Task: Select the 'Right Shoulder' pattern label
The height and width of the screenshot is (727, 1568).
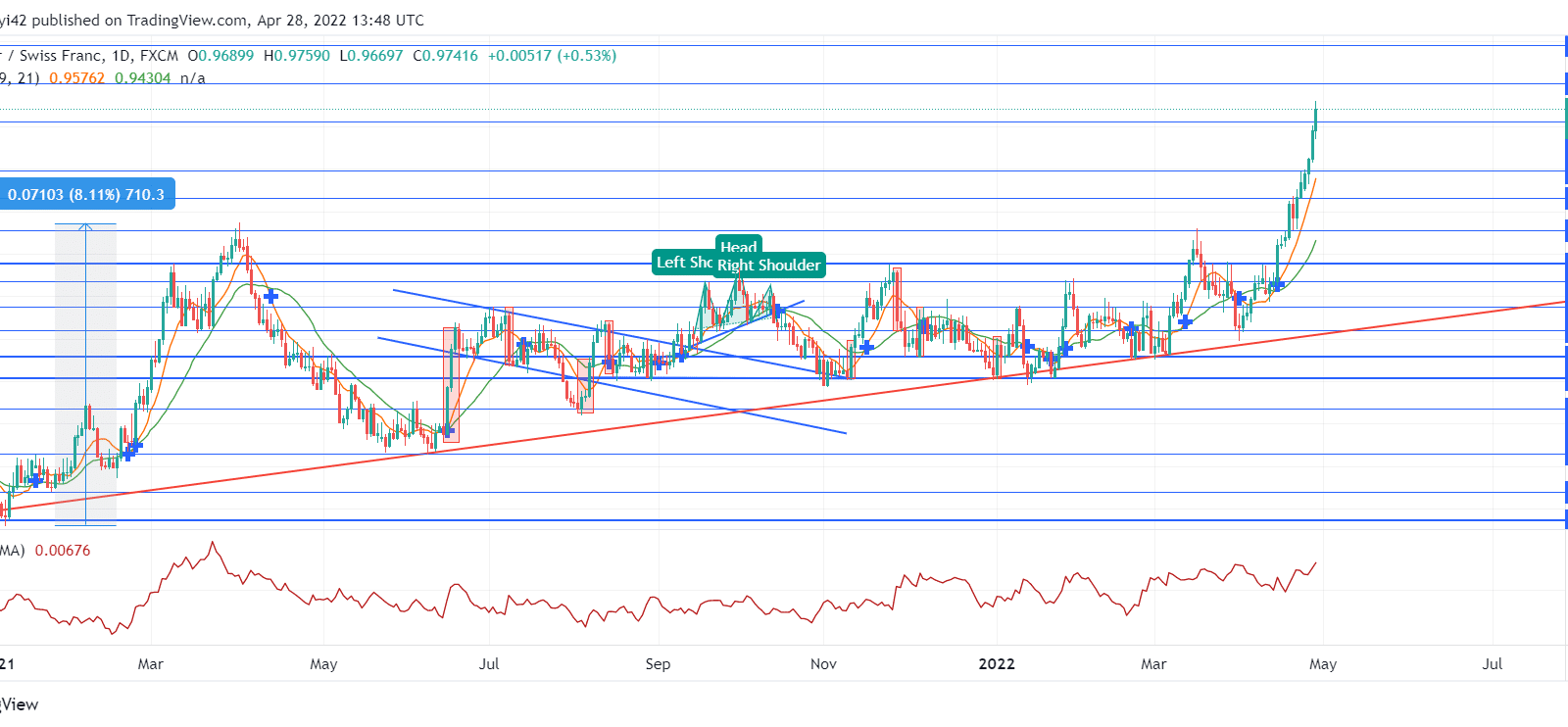Action: pos(769,266)
